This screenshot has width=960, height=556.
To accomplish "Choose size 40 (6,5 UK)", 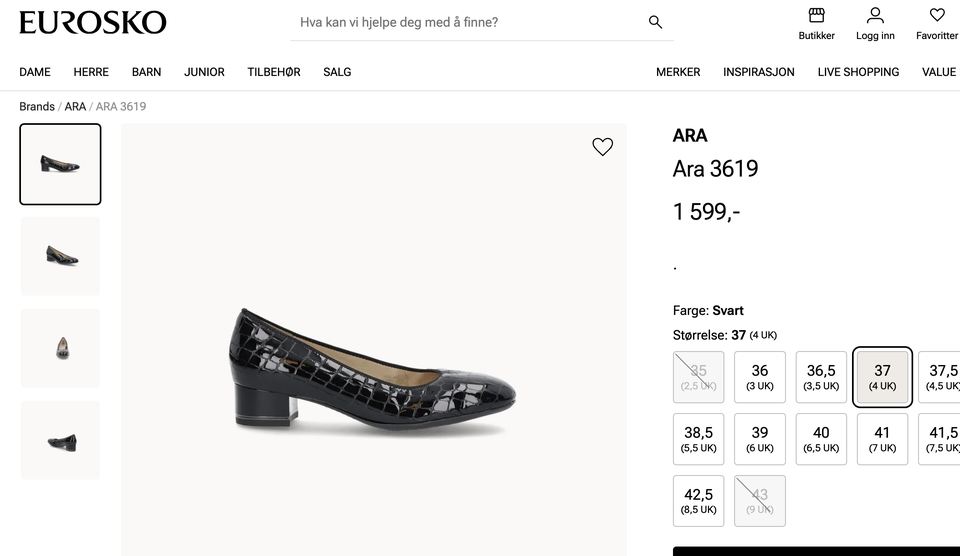I will click(x=821, y=439).
